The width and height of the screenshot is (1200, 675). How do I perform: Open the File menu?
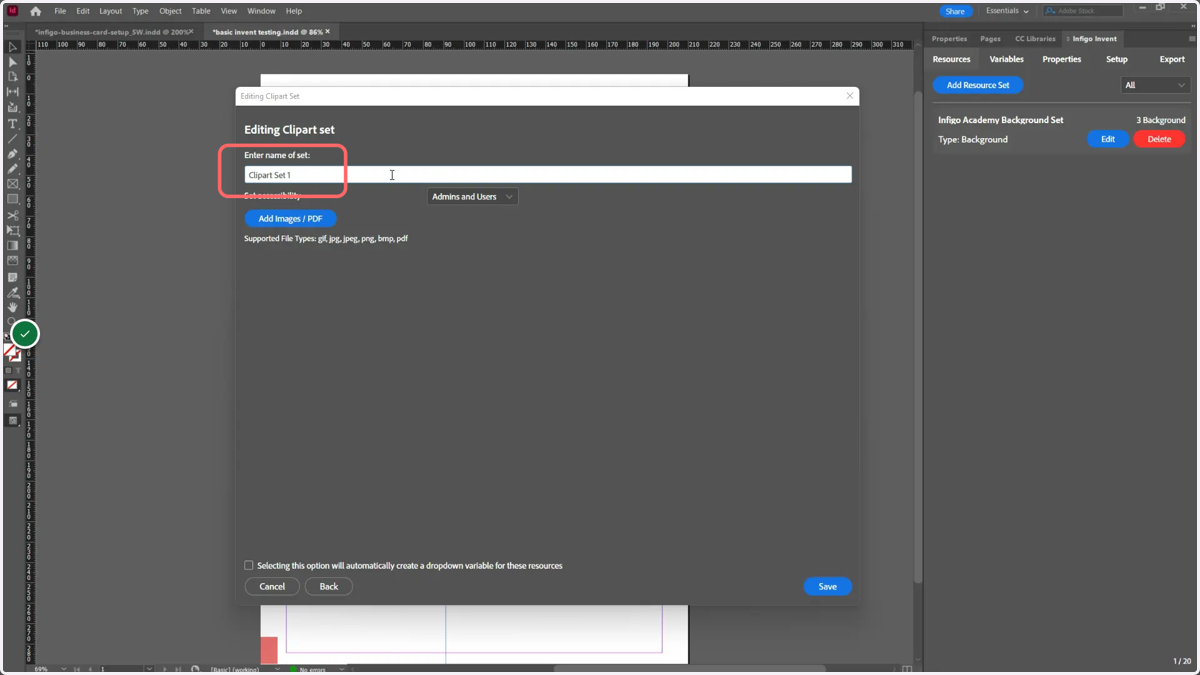pyautogui.click(x=60, y=11)
